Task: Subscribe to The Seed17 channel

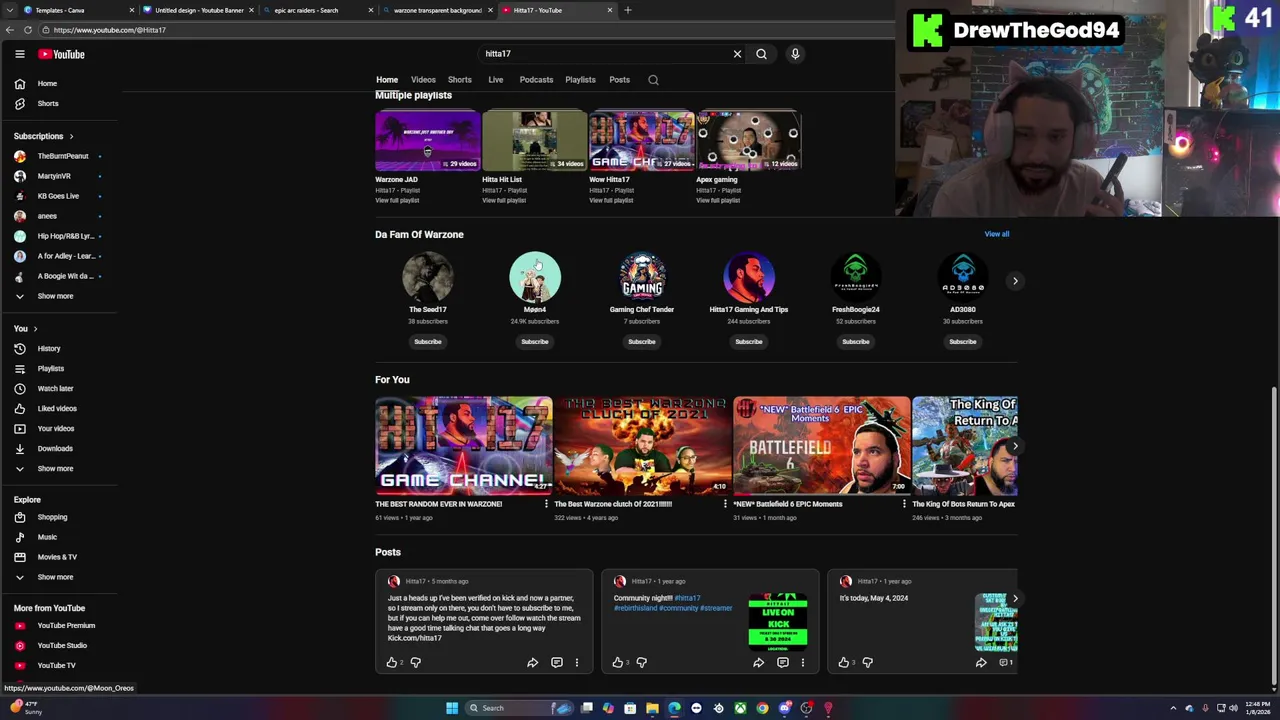Action: point(428,342)
